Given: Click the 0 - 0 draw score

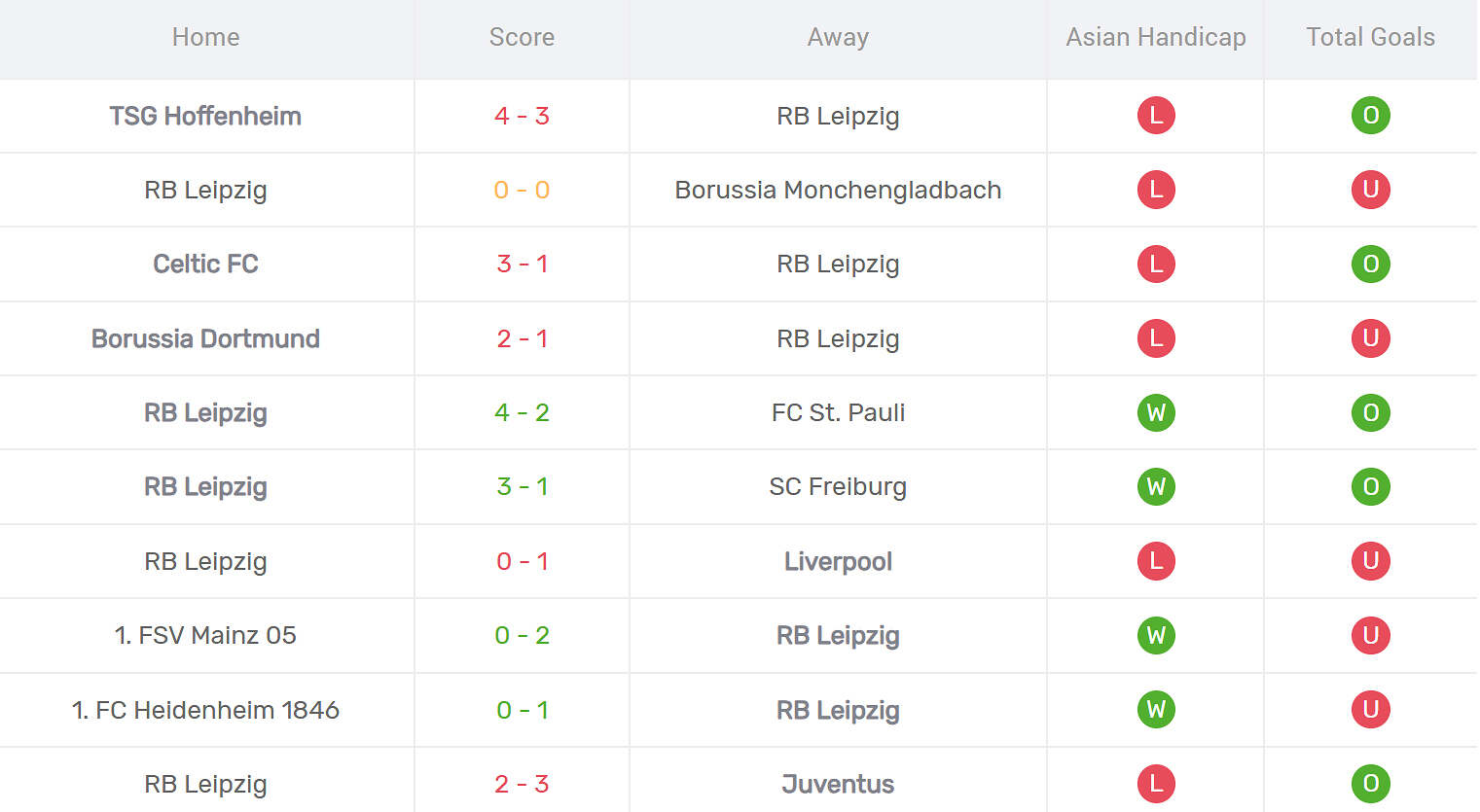Looking at the screenshot, I should [522, 190].
